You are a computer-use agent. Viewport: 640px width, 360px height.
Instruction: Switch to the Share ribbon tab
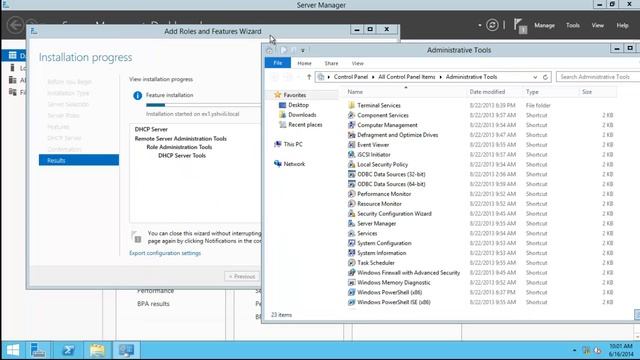pos(331,63)
